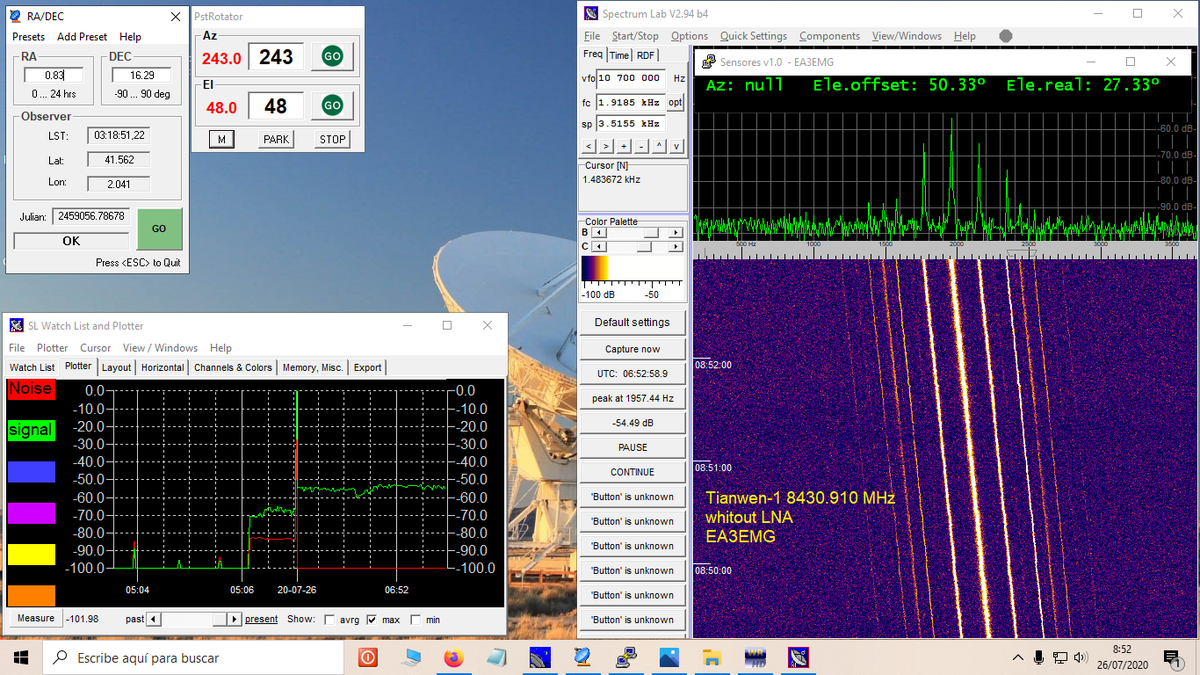This screenshot has width=1200, height=675.
Task: Switch to the Time tab in Spectrum Lab
Action: 619,55
